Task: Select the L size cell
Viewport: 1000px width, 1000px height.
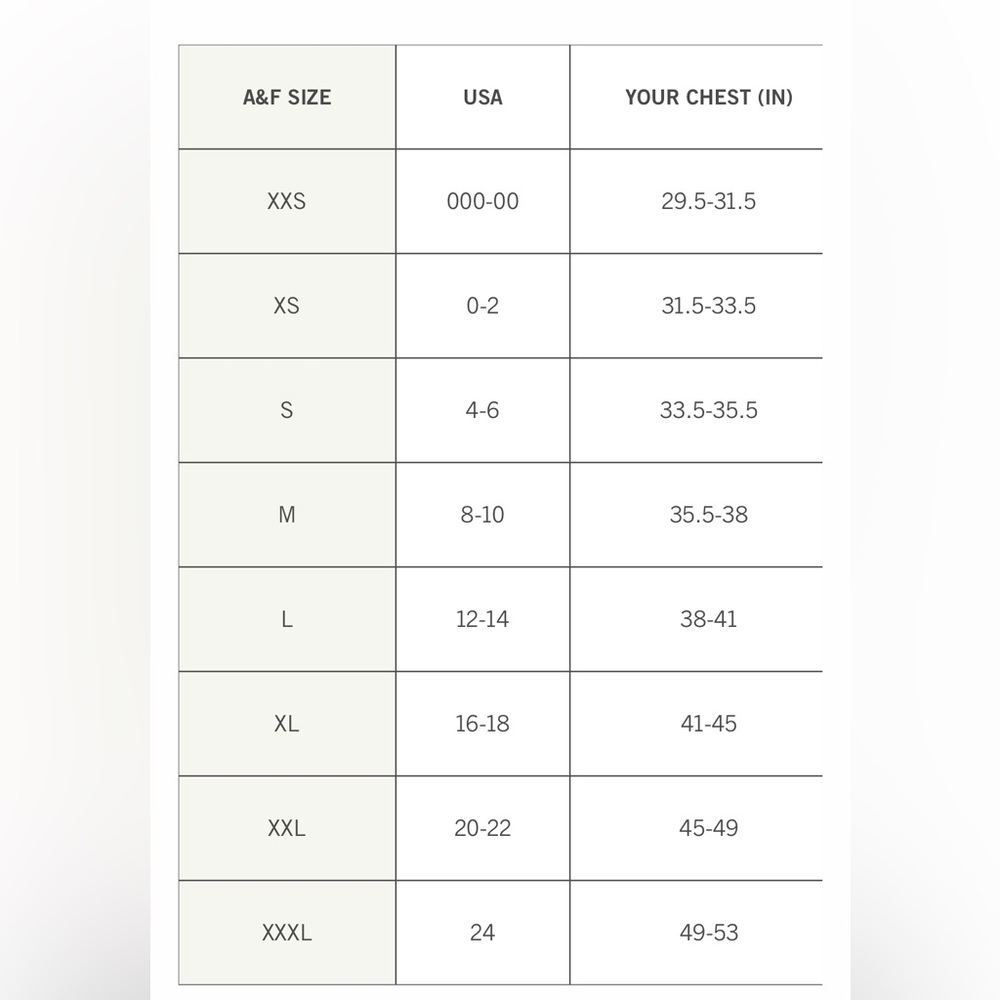Action: click(x=287, y=619)
